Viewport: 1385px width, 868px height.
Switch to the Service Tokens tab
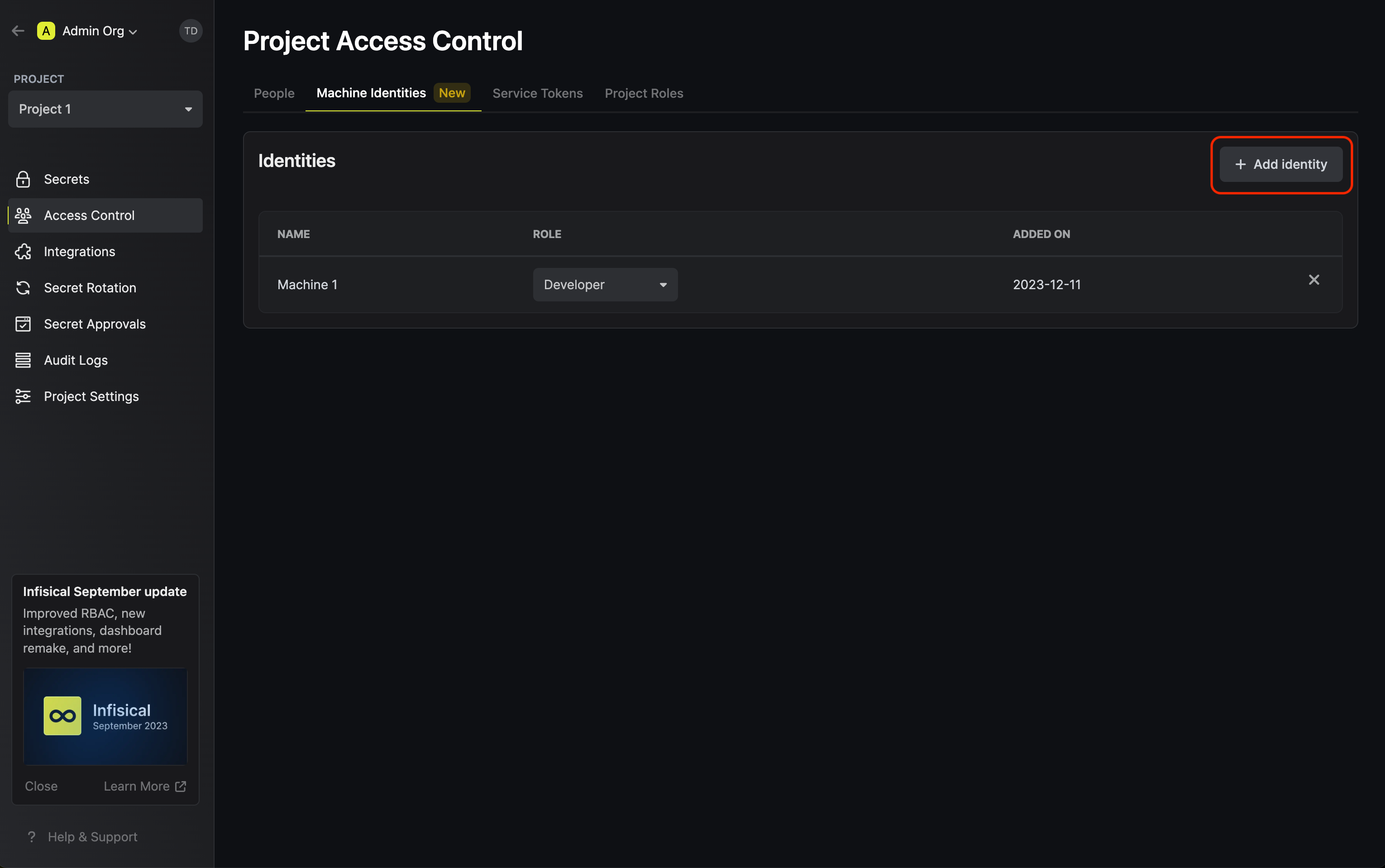[537, 93]
